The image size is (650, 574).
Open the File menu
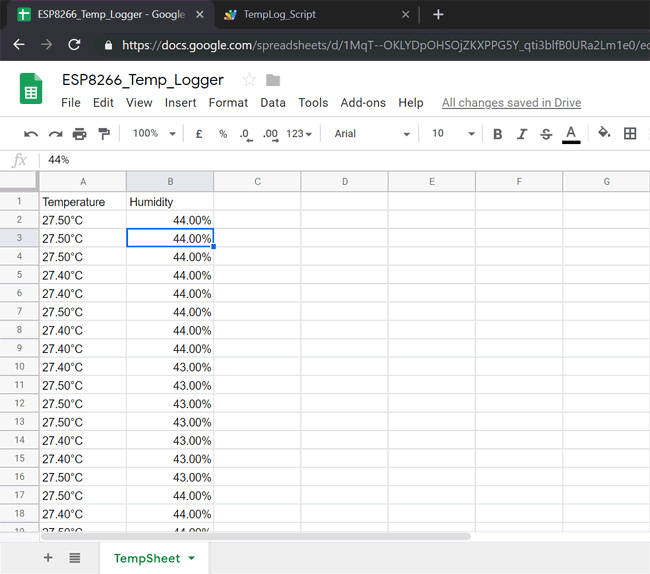pyautogui.click(x=71, y=103)
